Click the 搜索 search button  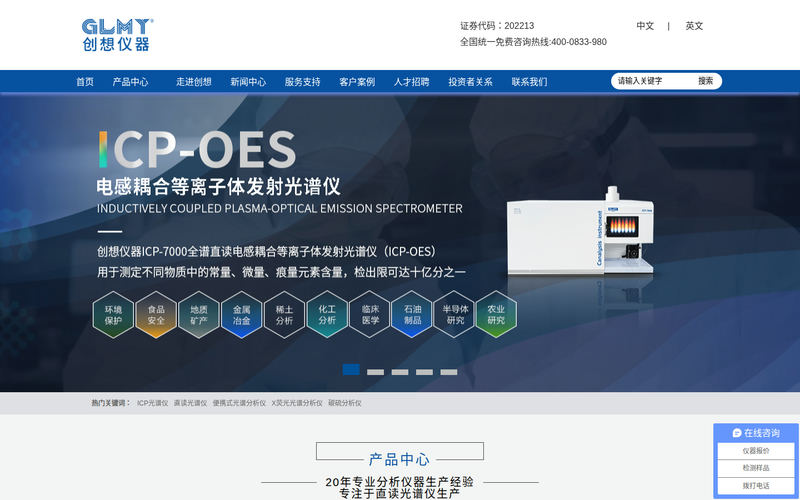click(706, 81)
